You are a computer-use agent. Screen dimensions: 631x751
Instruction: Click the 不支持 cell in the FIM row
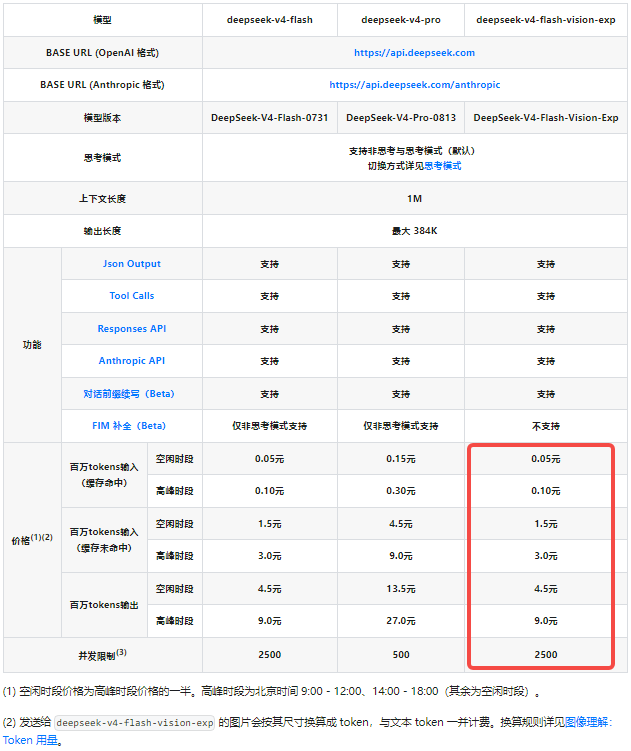[x=546, y=426]
